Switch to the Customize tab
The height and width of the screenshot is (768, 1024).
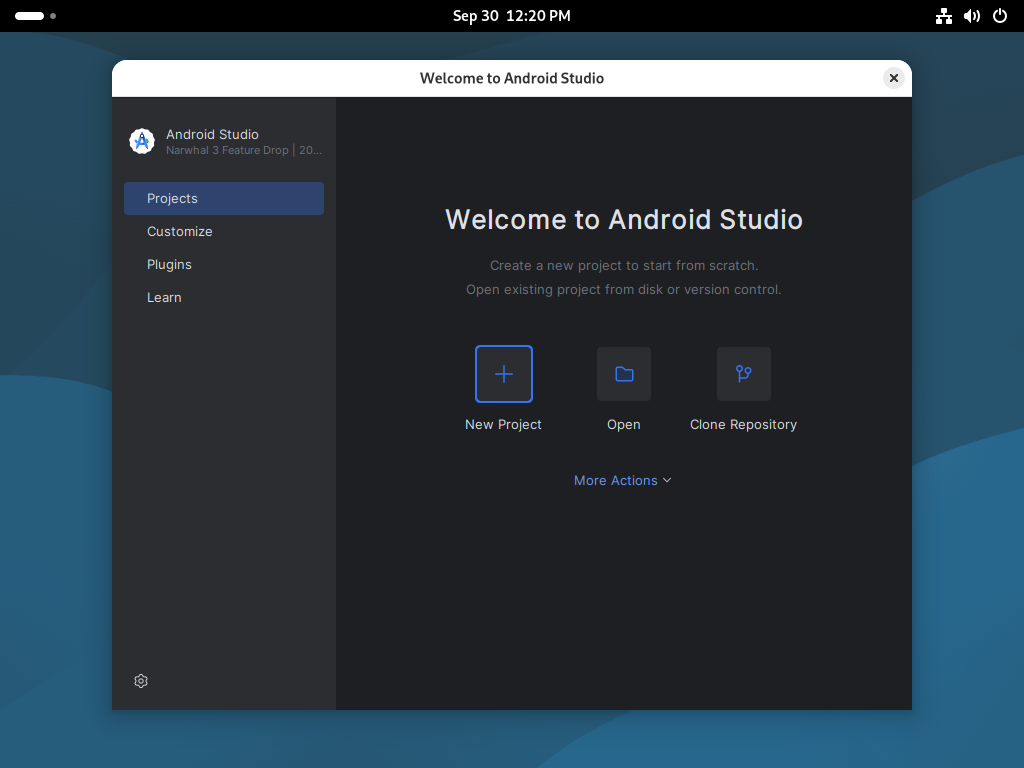[180, 231]
